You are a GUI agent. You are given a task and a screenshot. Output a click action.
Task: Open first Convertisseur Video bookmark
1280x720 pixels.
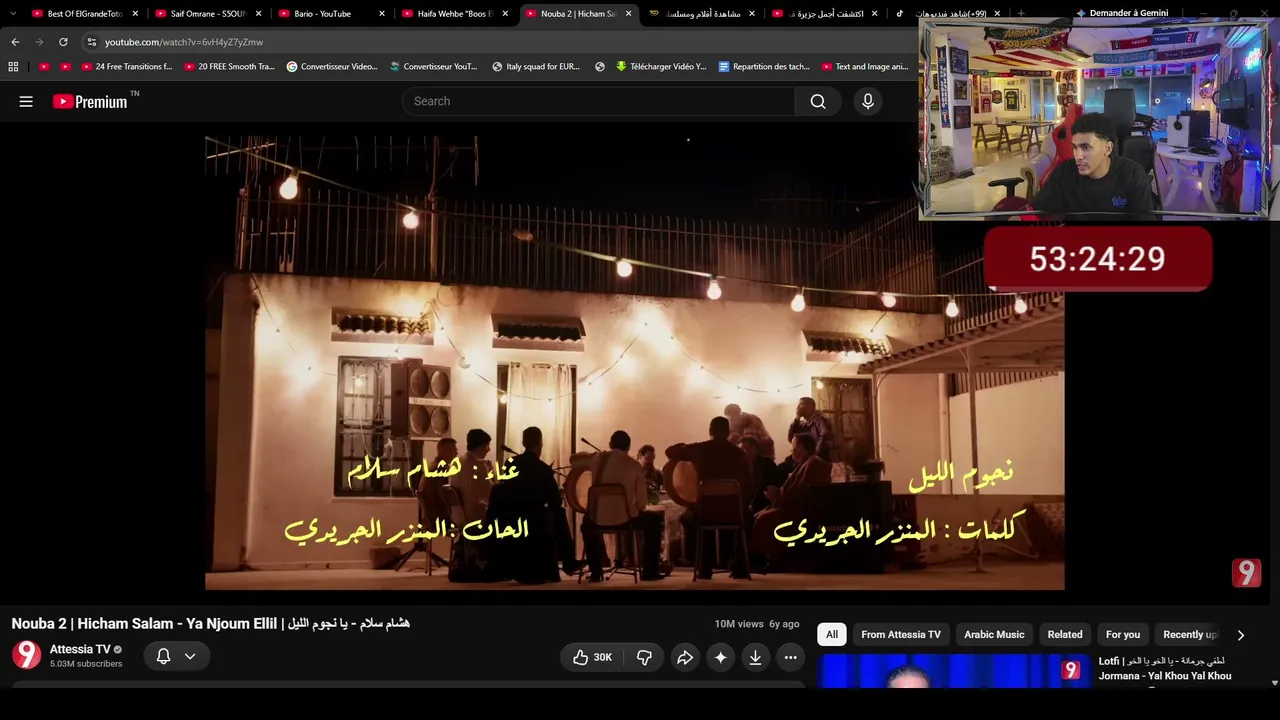point(332,67)
